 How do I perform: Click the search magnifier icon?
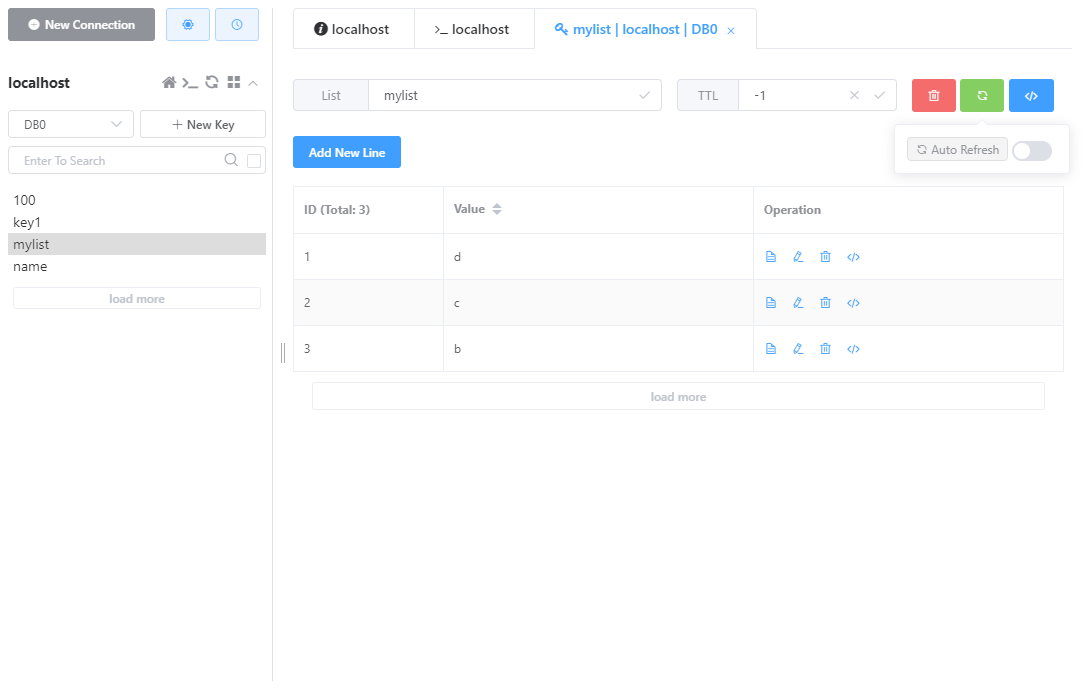(x=232, y=160)
